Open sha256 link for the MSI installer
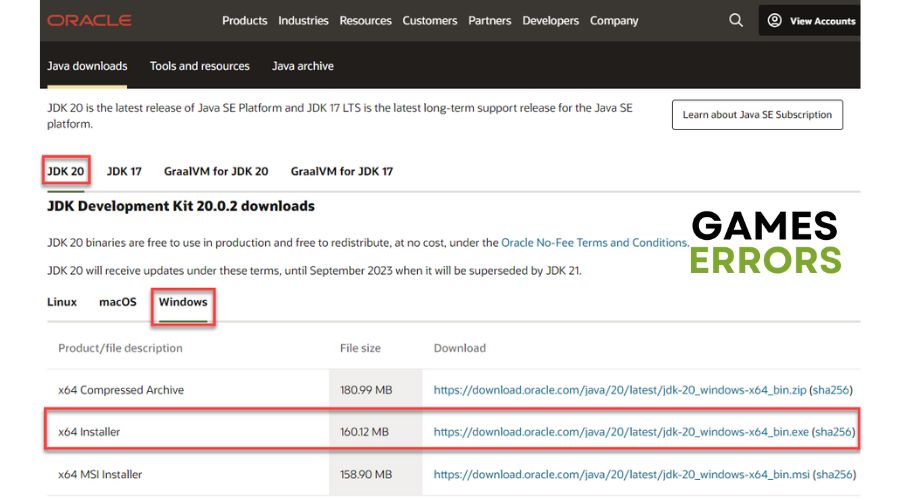Screen dimensions: 900x500 [834, 474]
